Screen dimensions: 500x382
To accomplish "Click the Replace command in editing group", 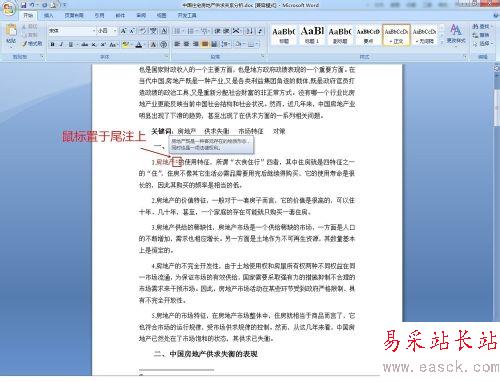I will click(x=480, y=35).
